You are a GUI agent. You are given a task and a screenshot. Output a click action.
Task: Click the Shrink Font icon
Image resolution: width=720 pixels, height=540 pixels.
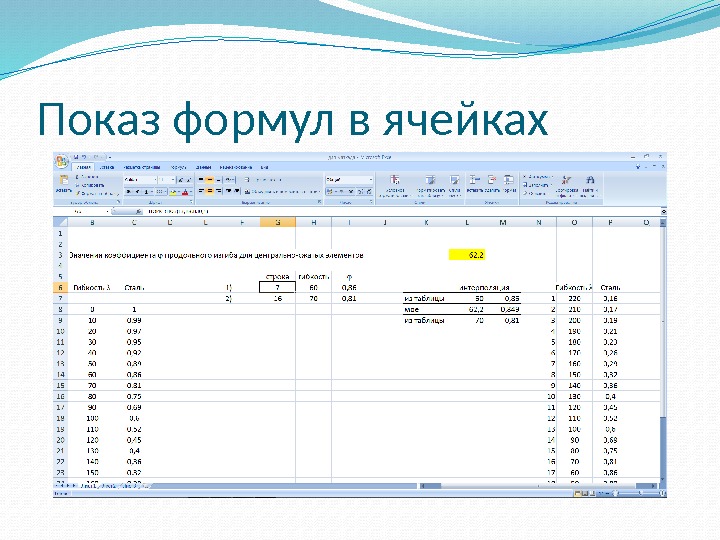point(188,180)
